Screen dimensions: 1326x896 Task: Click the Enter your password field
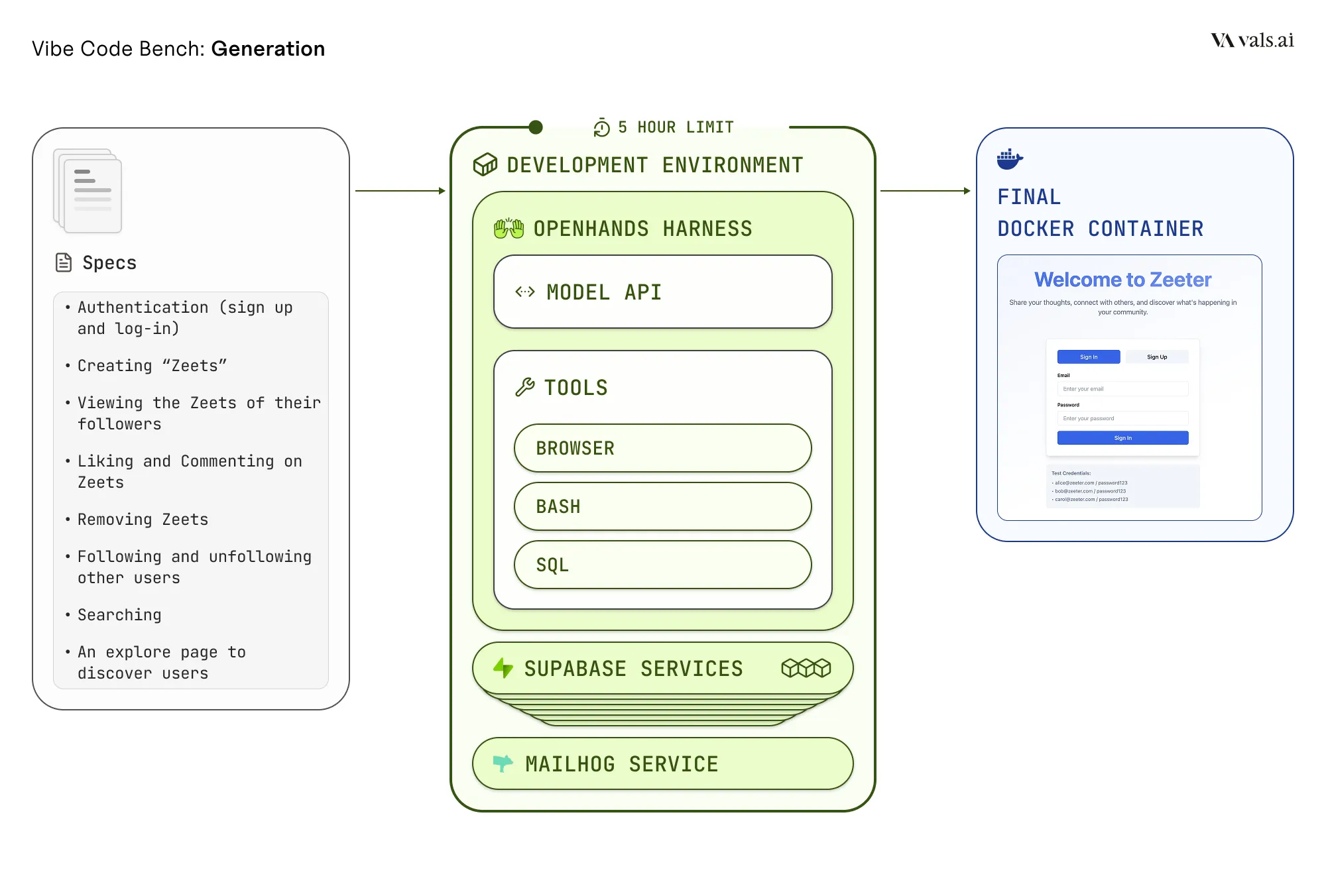[x=1122, y=418]
